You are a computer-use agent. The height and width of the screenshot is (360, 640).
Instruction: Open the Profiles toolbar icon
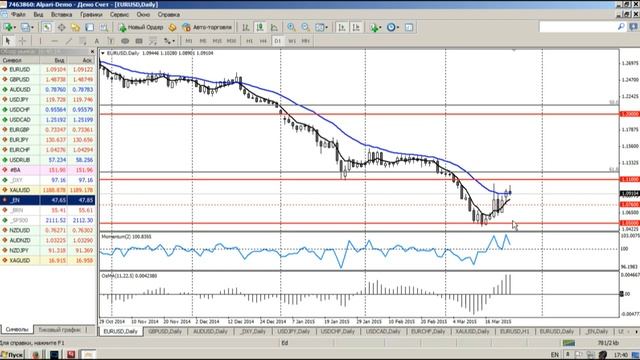25,27
